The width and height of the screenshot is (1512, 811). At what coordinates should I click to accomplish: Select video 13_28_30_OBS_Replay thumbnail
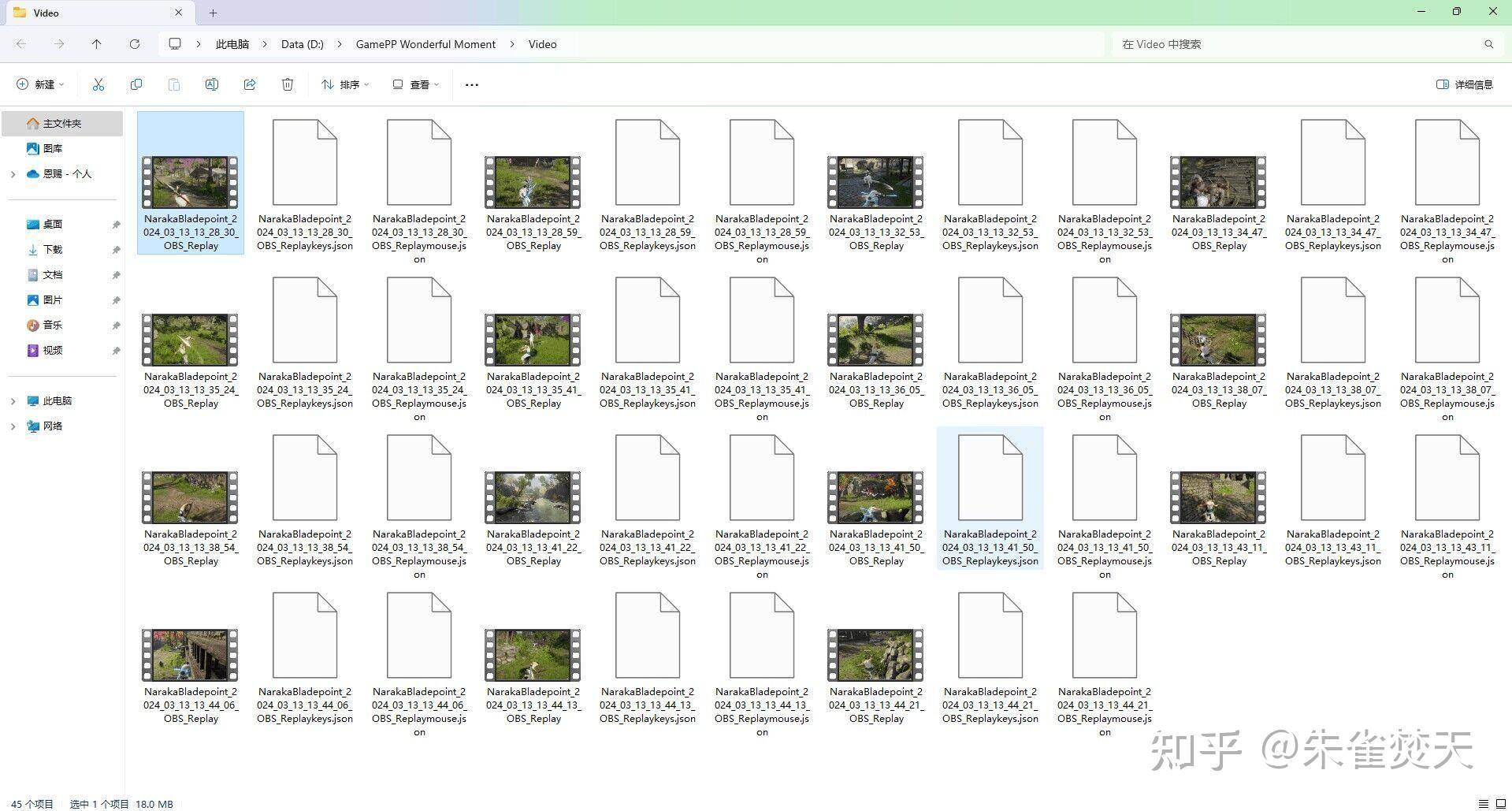pos(190,182)
